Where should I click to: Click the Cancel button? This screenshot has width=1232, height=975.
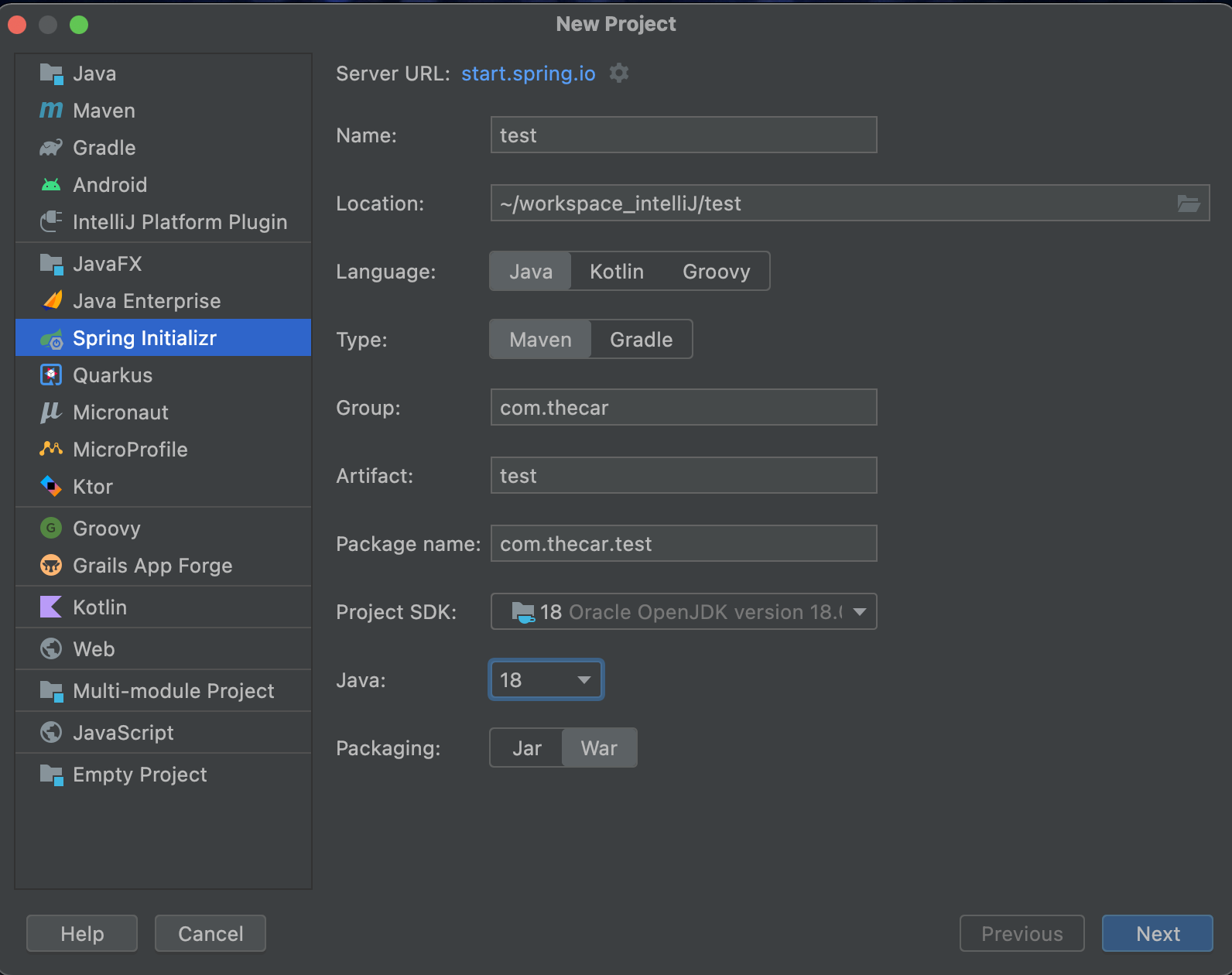[x=210, y=934]
